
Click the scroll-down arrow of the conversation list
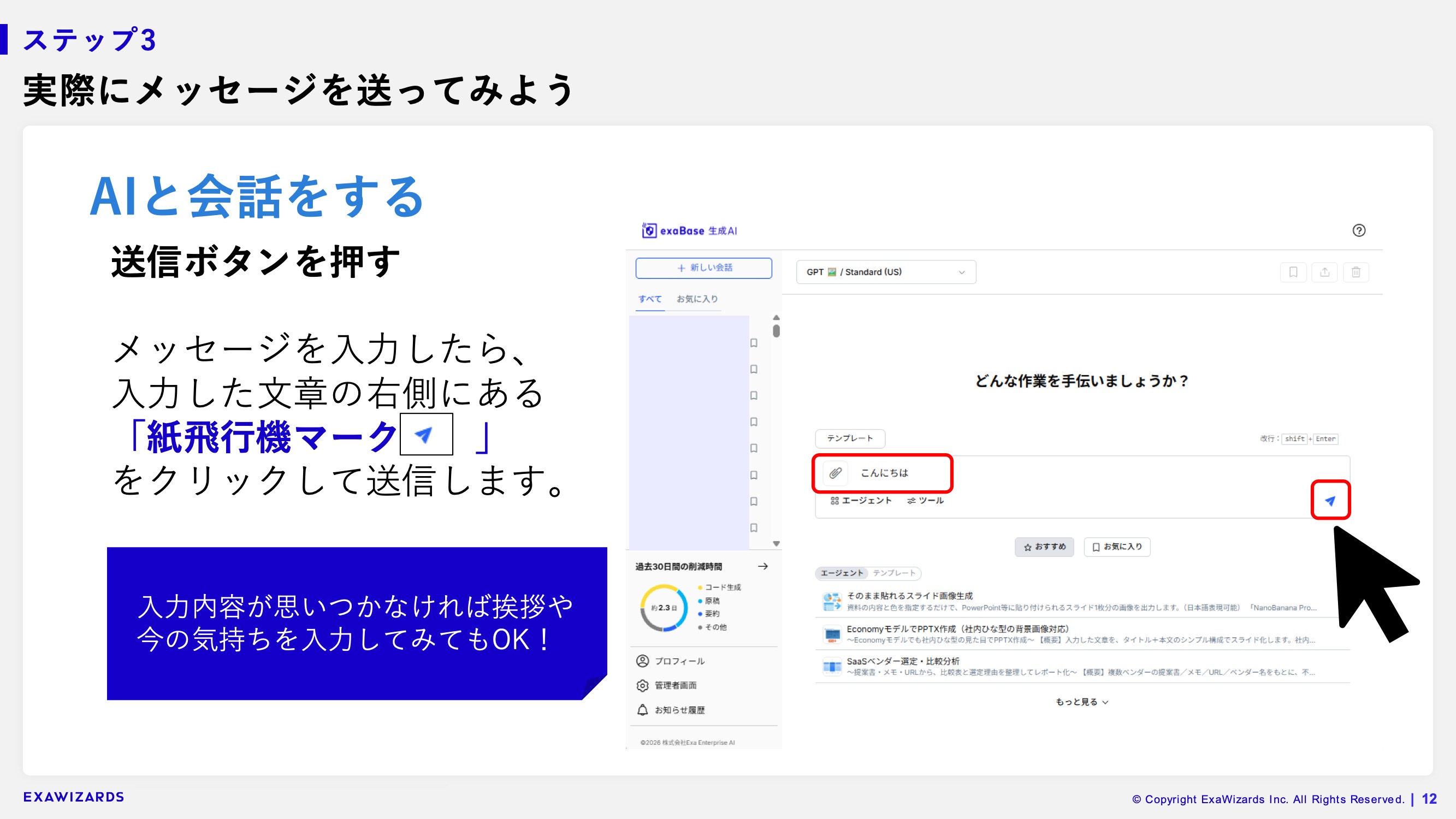[776, 544]
